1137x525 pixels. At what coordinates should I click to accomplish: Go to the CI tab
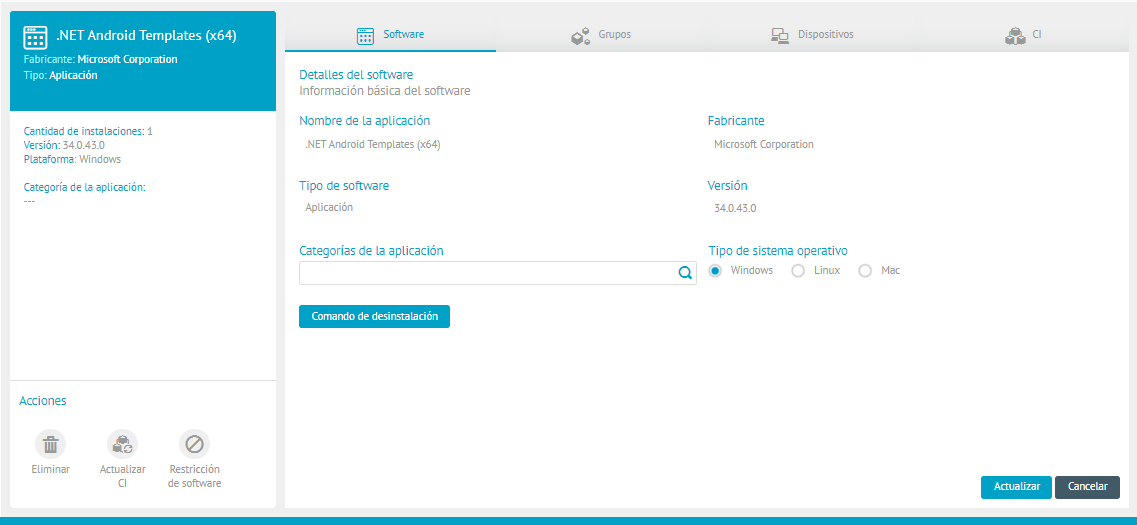click(x=1037, y=35)
